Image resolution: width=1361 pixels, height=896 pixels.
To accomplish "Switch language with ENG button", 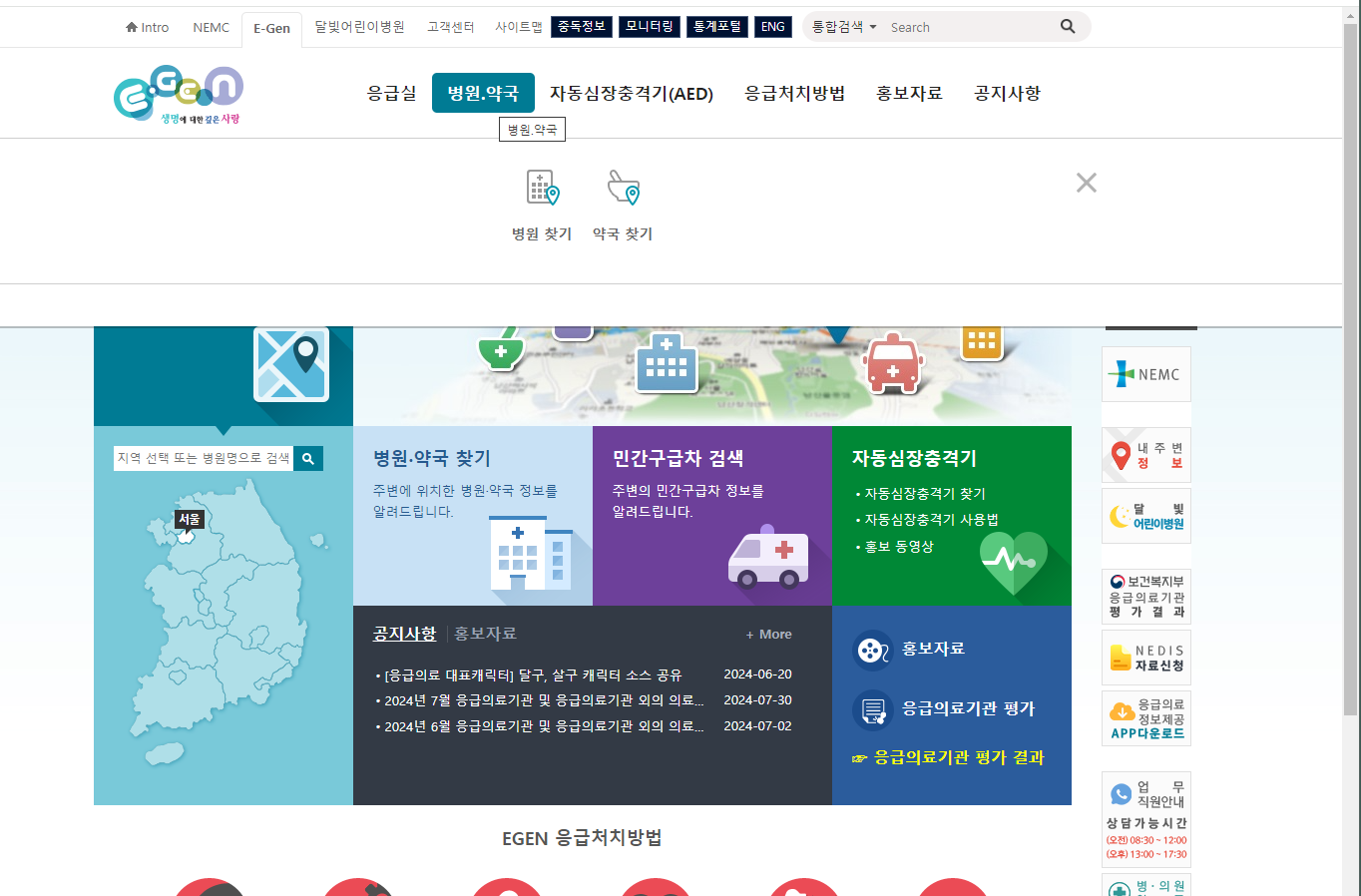I will click(773, 27).
